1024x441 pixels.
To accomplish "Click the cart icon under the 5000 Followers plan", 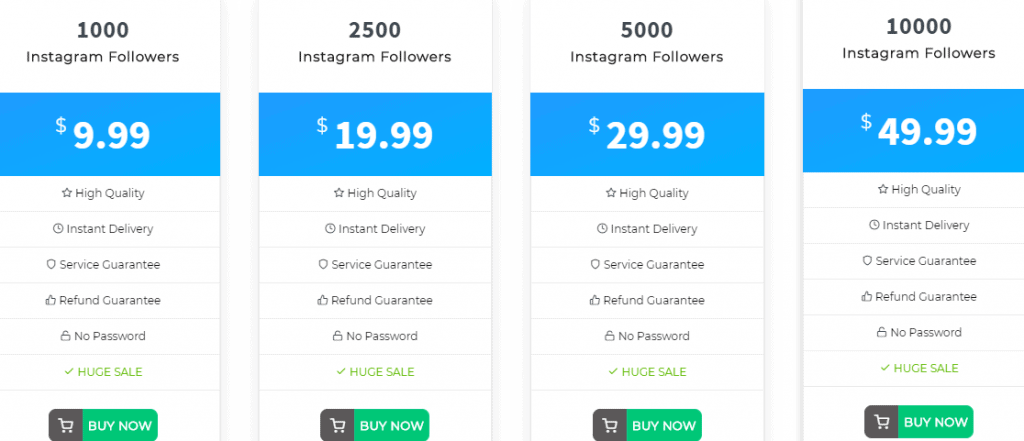I will click(x=610, y=426).
